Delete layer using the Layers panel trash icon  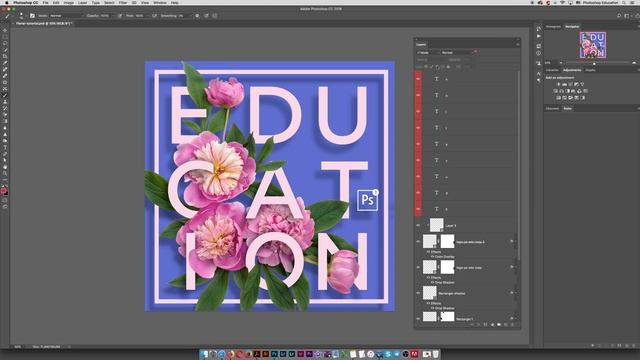(x=512, y=324)
